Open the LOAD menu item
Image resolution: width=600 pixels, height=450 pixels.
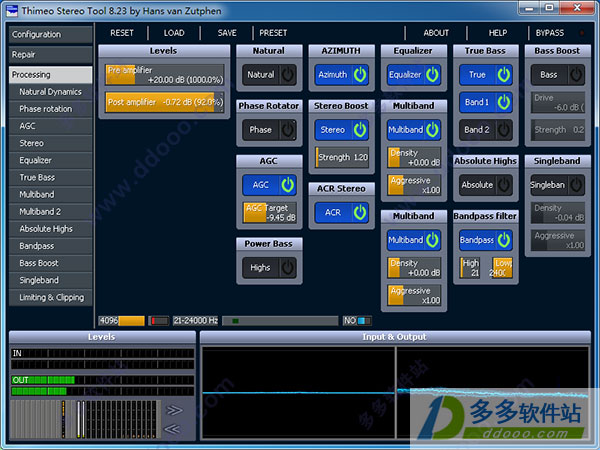tap(174, 33)
